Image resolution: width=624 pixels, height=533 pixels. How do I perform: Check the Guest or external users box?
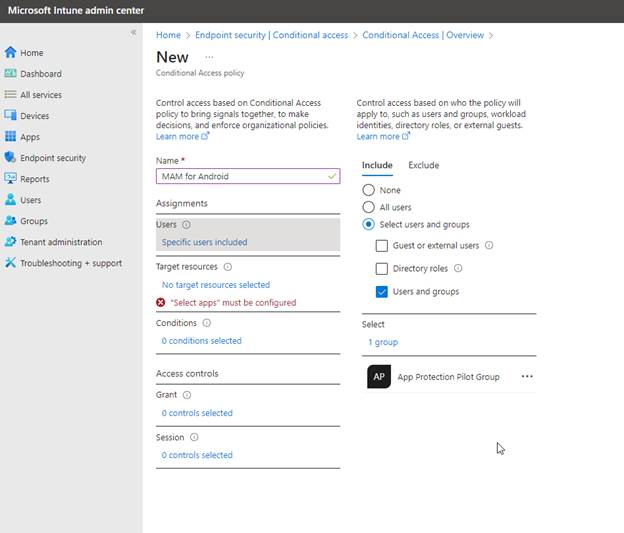click(382, 245)
